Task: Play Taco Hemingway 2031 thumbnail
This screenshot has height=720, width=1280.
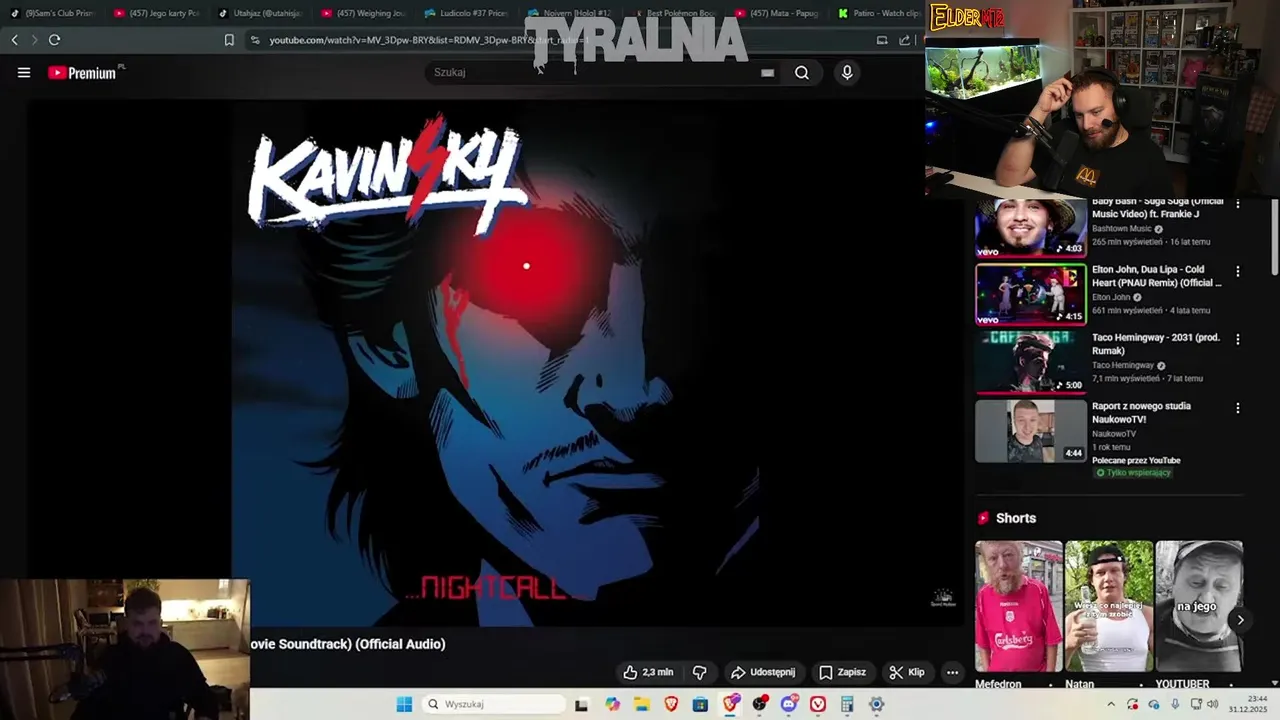Action: point(1031,362)
